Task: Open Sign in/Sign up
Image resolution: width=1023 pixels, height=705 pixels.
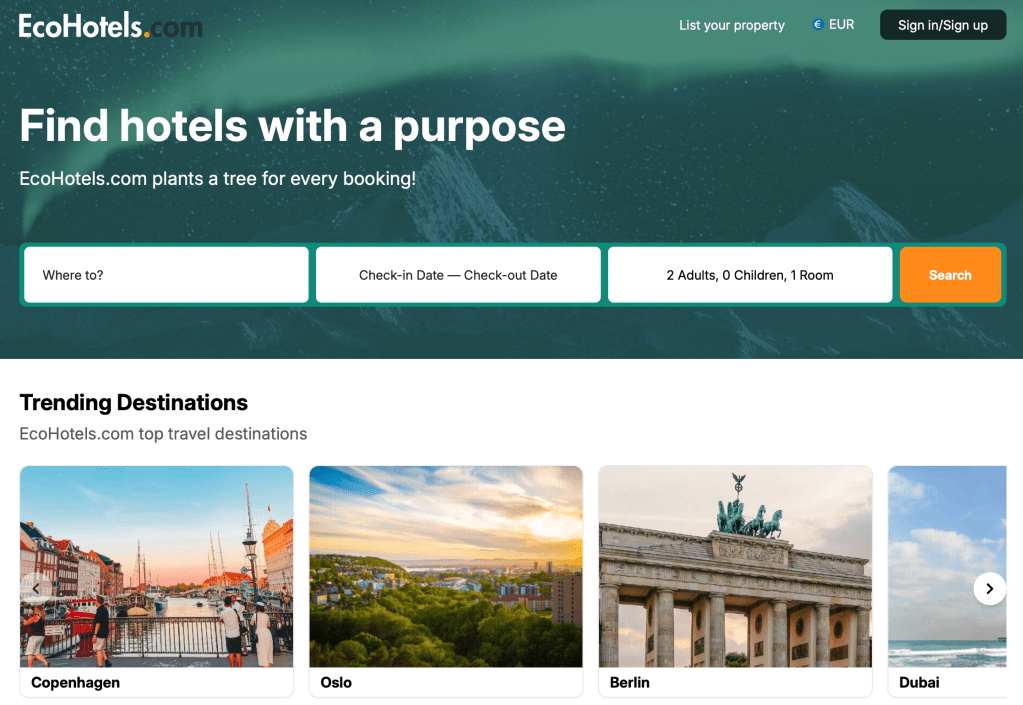Action: [943, 25]
